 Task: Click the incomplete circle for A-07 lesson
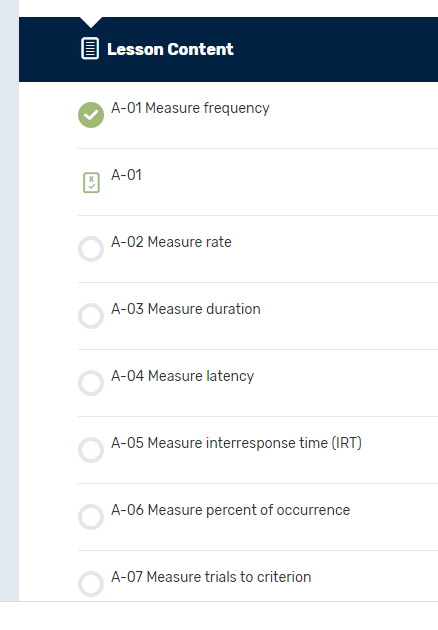pyautogui.click(x=91, y=584)
